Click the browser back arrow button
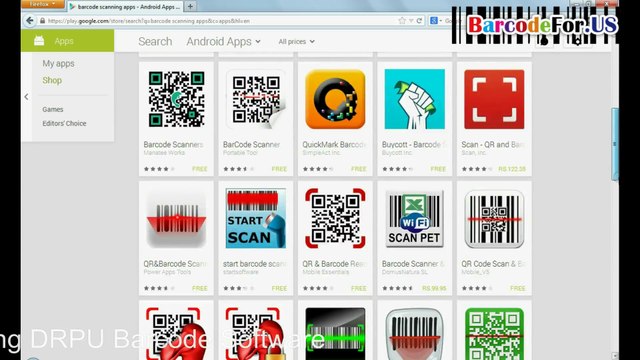640x360 pixels. [x=29, y=20]
